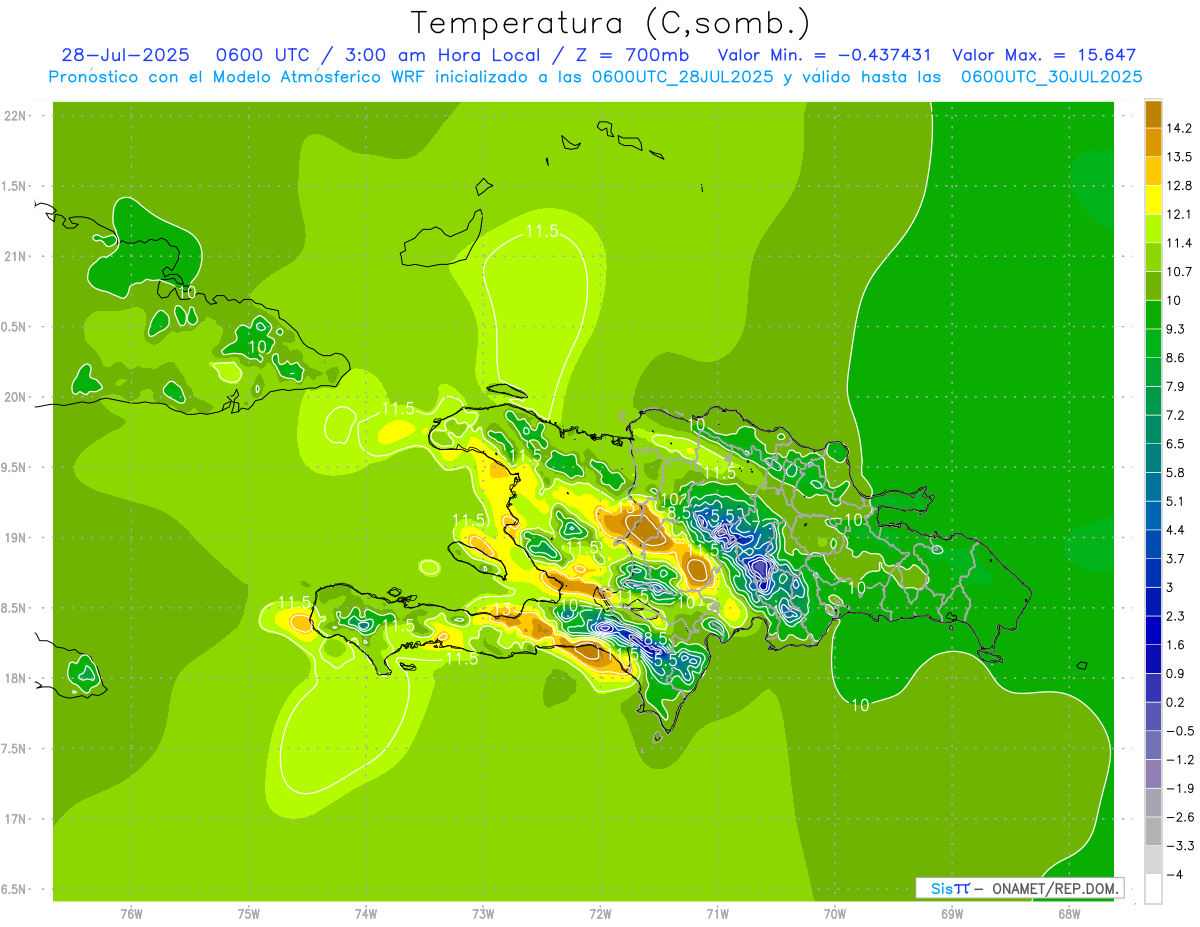Click the 10.7 value on the color legend
The image size is (1200, 927).
point(1177,271)
